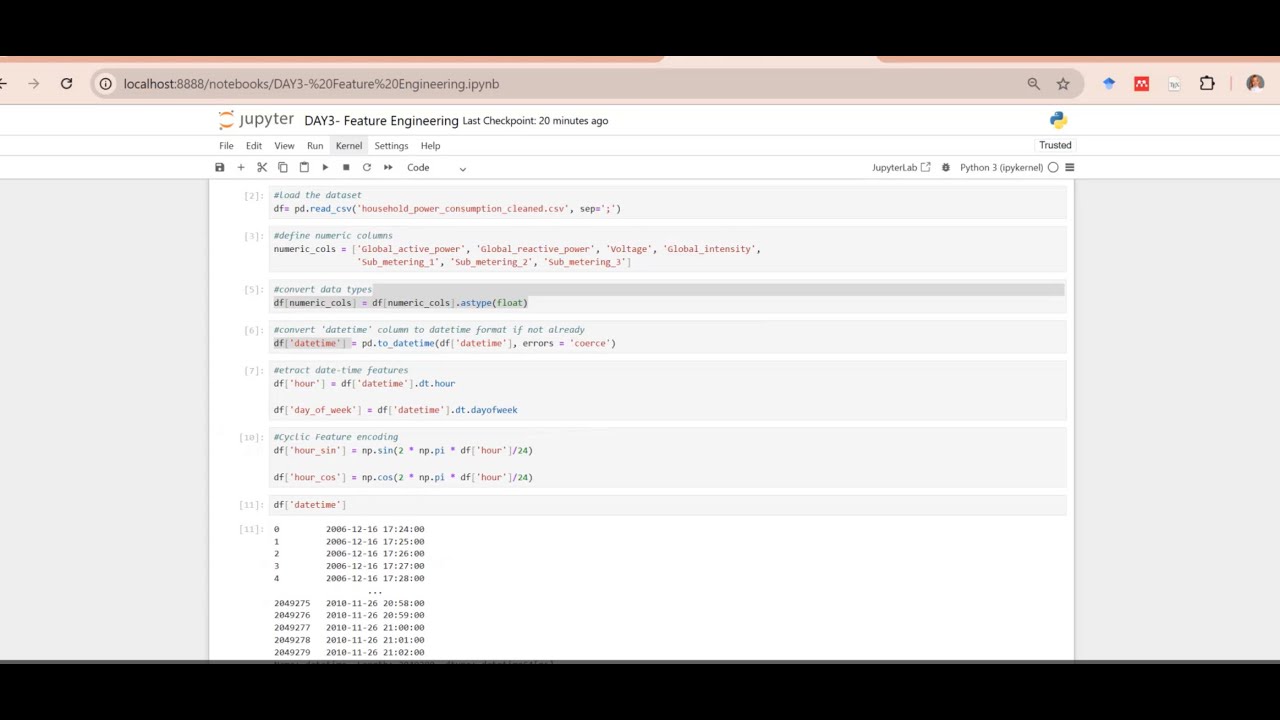Screen dimensions: 1280x720
Task: Open the debugger bug icon
Action: 946,168
